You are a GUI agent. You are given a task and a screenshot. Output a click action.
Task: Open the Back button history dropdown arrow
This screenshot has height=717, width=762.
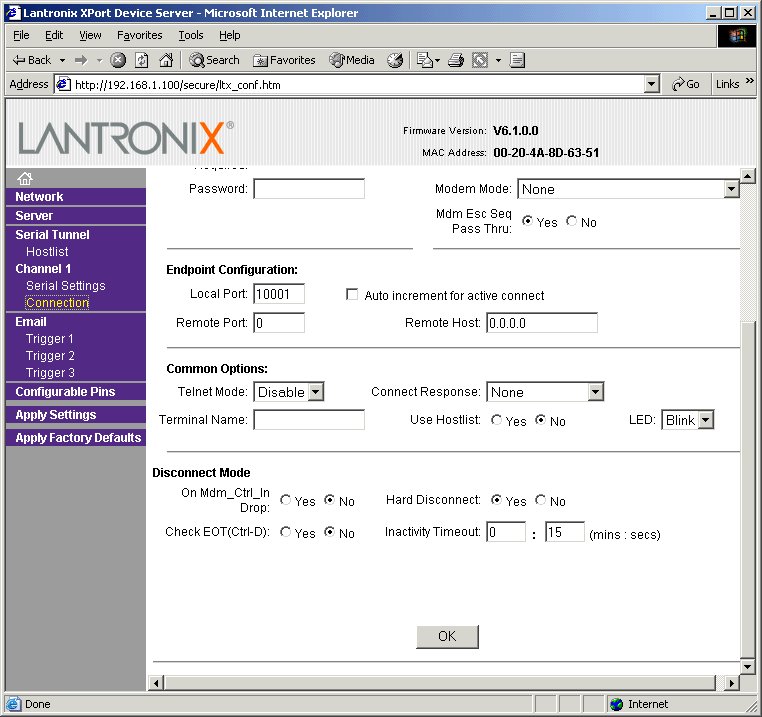click(x=62, y=61)
